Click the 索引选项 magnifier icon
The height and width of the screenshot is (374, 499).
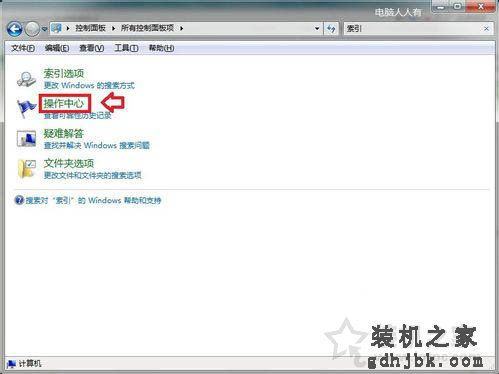coord(26,79)
